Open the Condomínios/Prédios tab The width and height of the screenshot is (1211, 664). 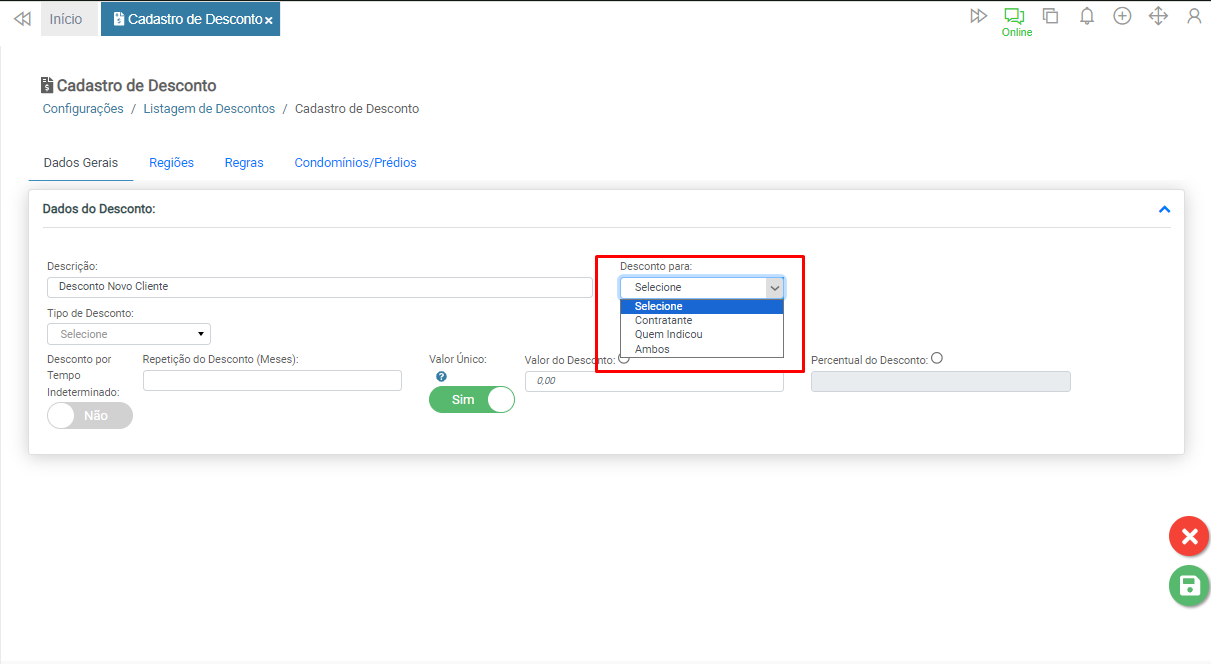(355, 163)
